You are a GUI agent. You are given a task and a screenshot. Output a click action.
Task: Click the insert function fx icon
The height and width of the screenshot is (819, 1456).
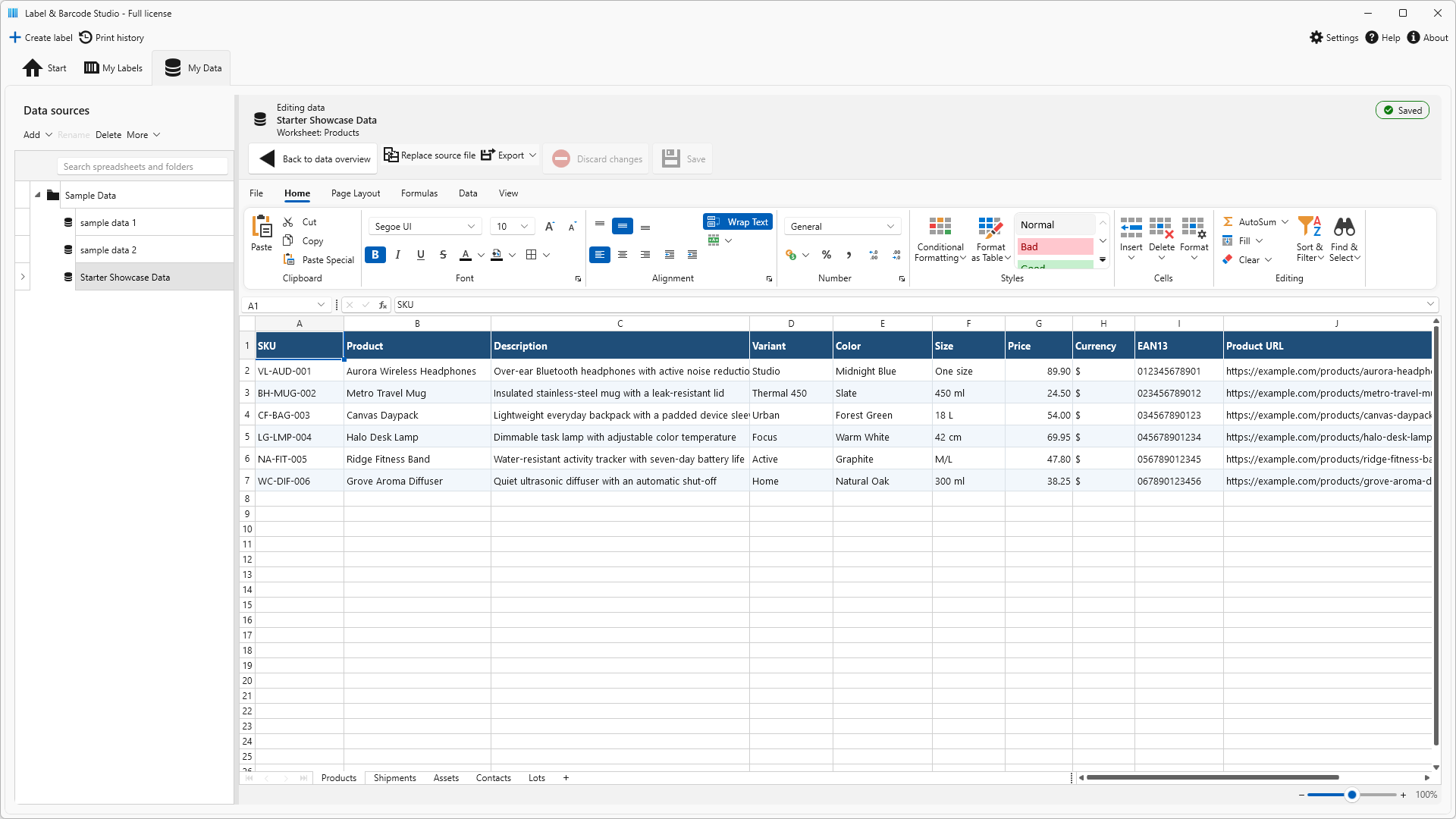[383, 305]
